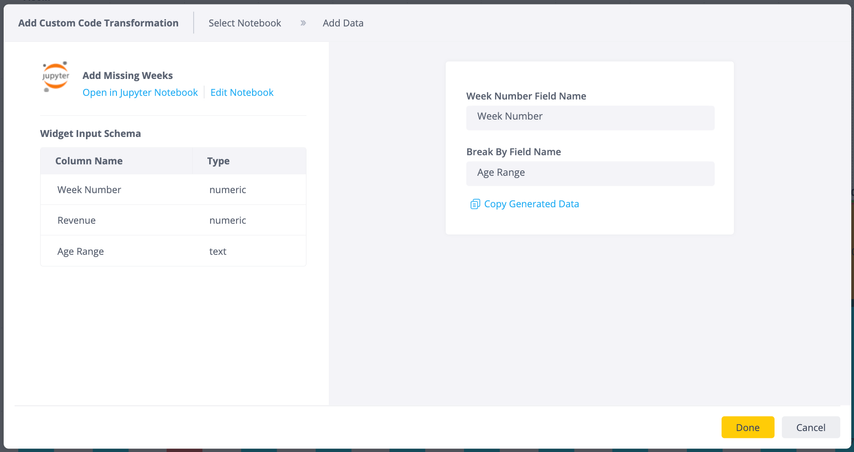Screen dimensions: 854x452
Task: Click the Edit Notebook link
Action: click(242, 93)
